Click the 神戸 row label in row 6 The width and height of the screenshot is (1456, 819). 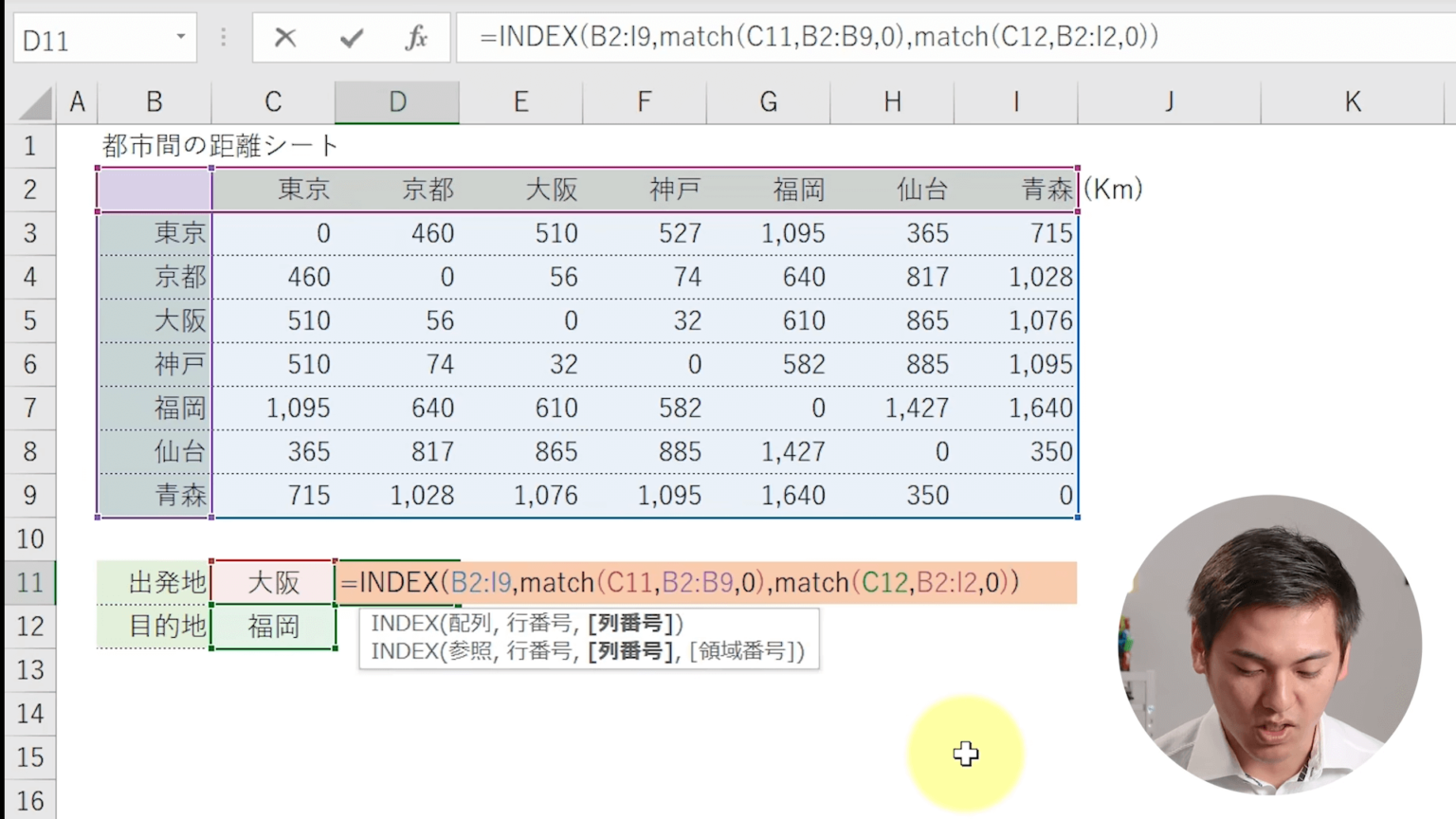coord(155,364)
